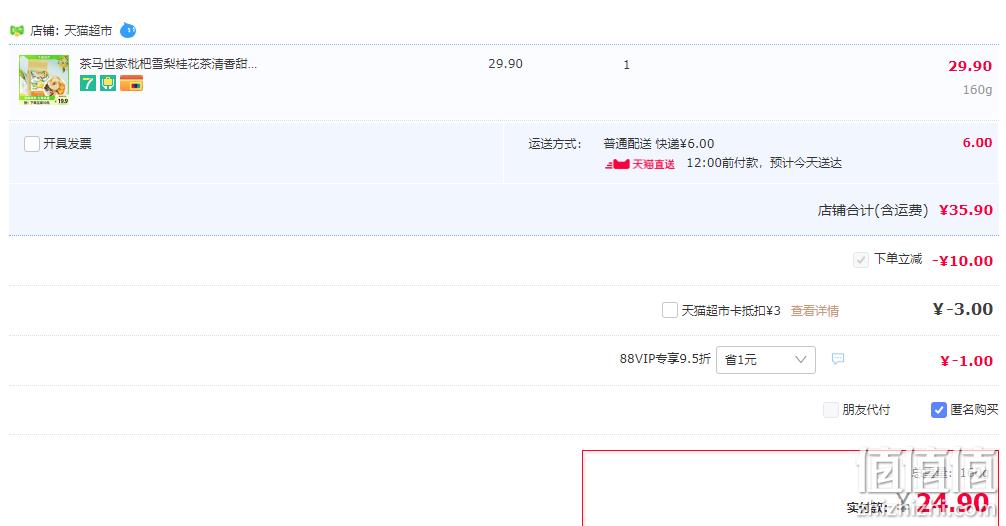The image size is (1006, 526).
Task: Click the quantity value 1
Action: (x=626, y=65)
